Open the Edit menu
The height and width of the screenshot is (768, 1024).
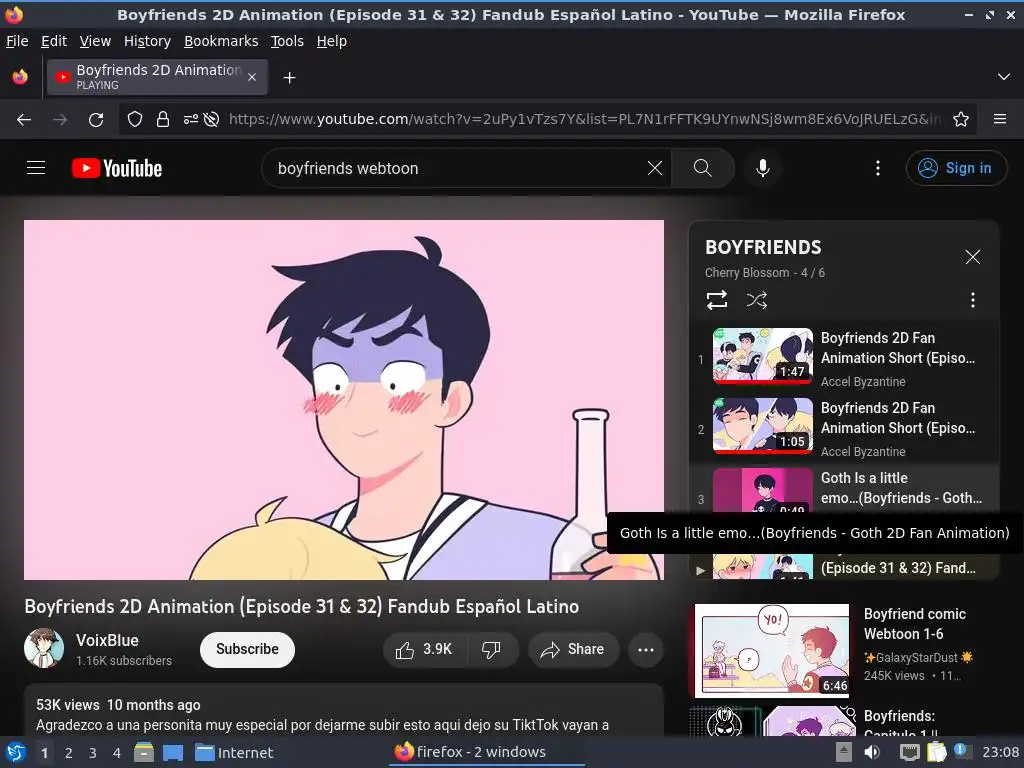pos(54,41)
